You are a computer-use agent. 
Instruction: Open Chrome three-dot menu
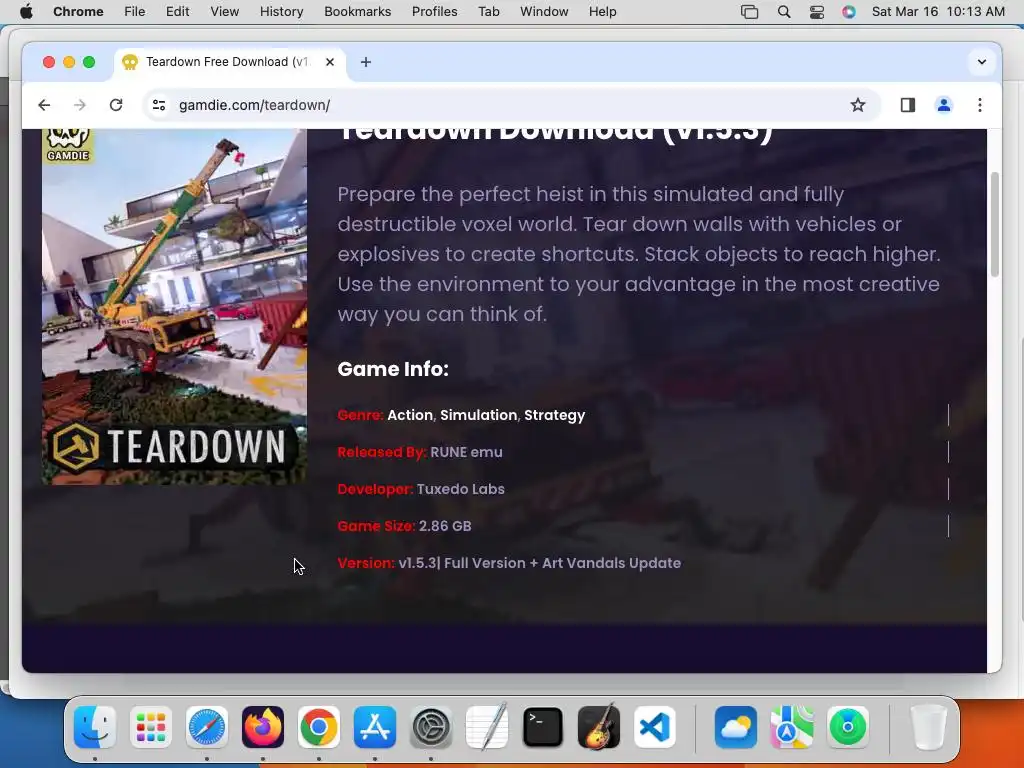(x=980, y=105)
